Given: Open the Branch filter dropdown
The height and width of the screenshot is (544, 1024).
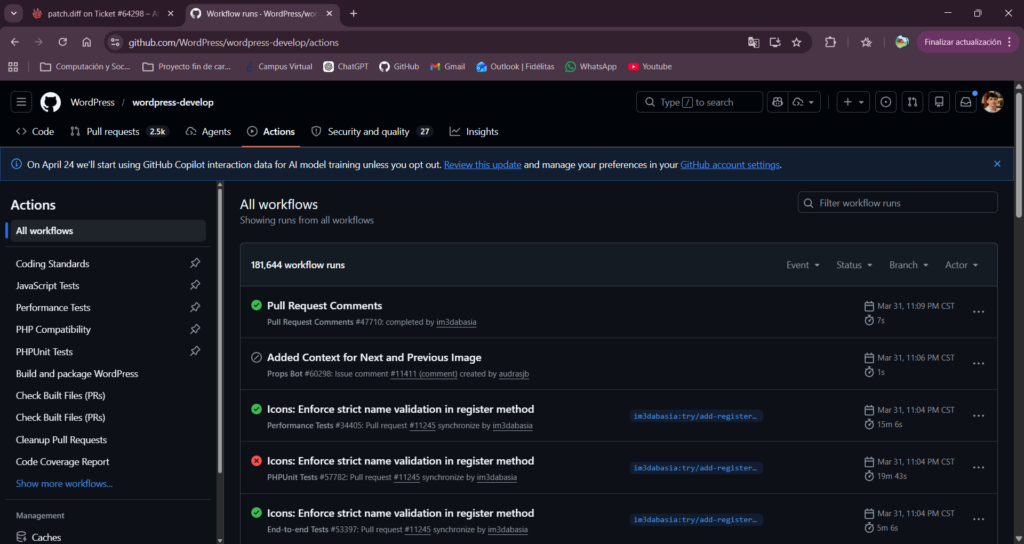Looking at the screenshot, I should [x=908, y=264].
